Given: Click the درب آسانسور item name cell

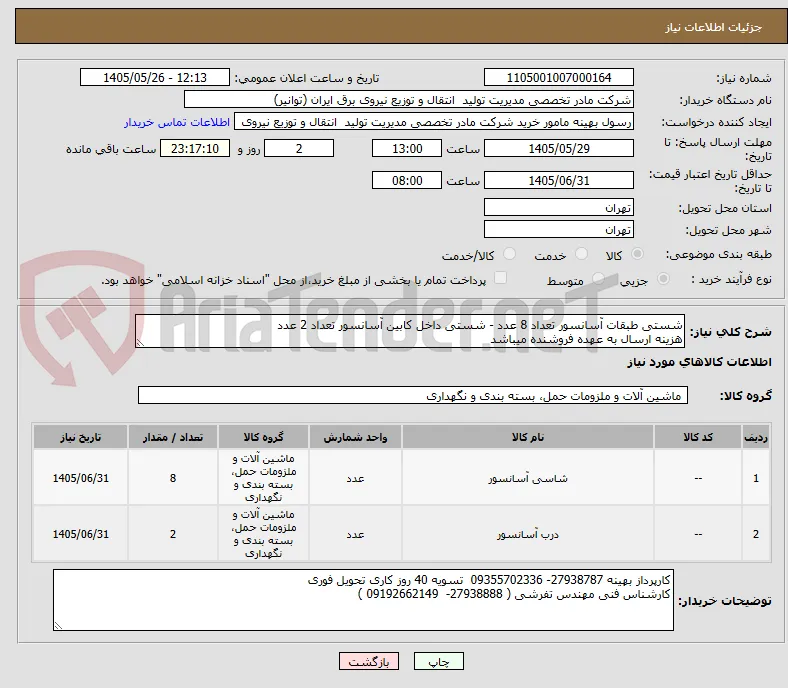Looking at the screenshot, I should pos(528,534).
